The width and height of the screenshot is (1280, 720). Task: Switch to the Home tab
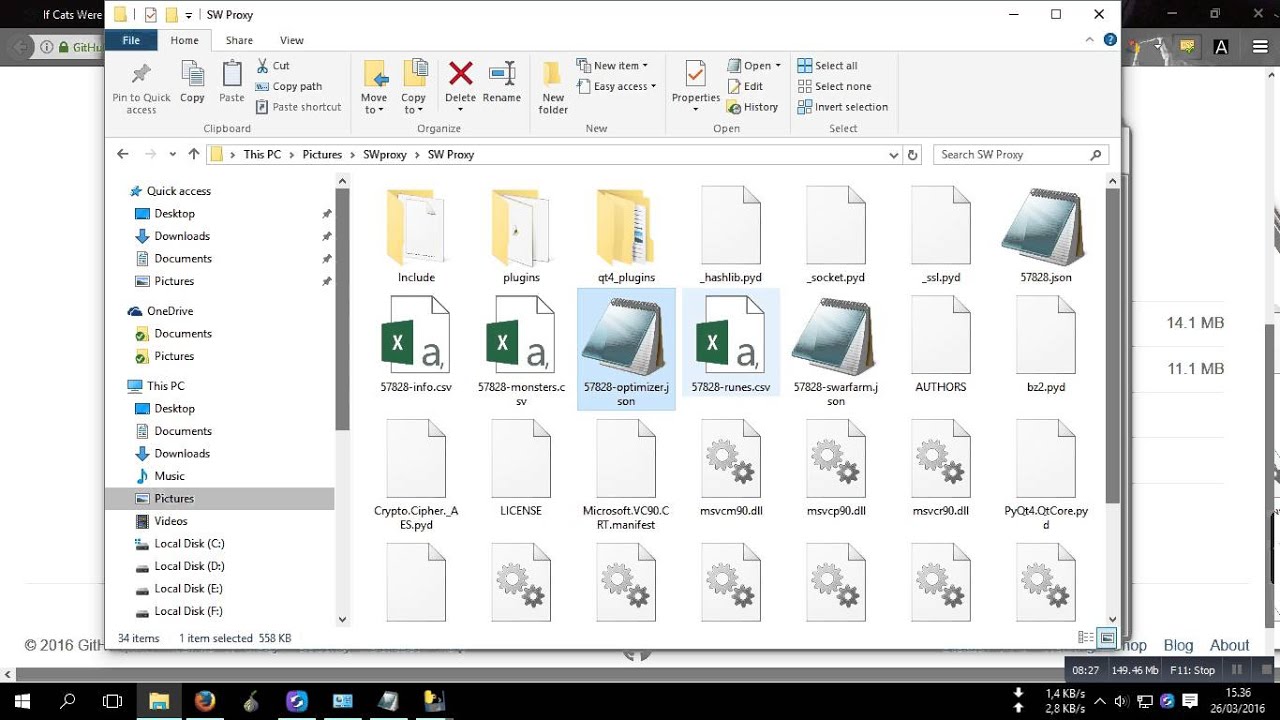click(184, 40)
